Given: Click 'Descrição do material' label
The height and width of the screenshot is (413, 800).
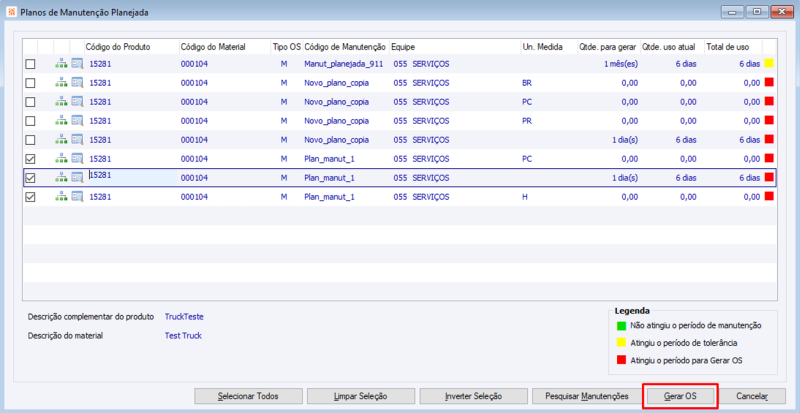Looking at the screenshot, I should [x=65, y=335].
